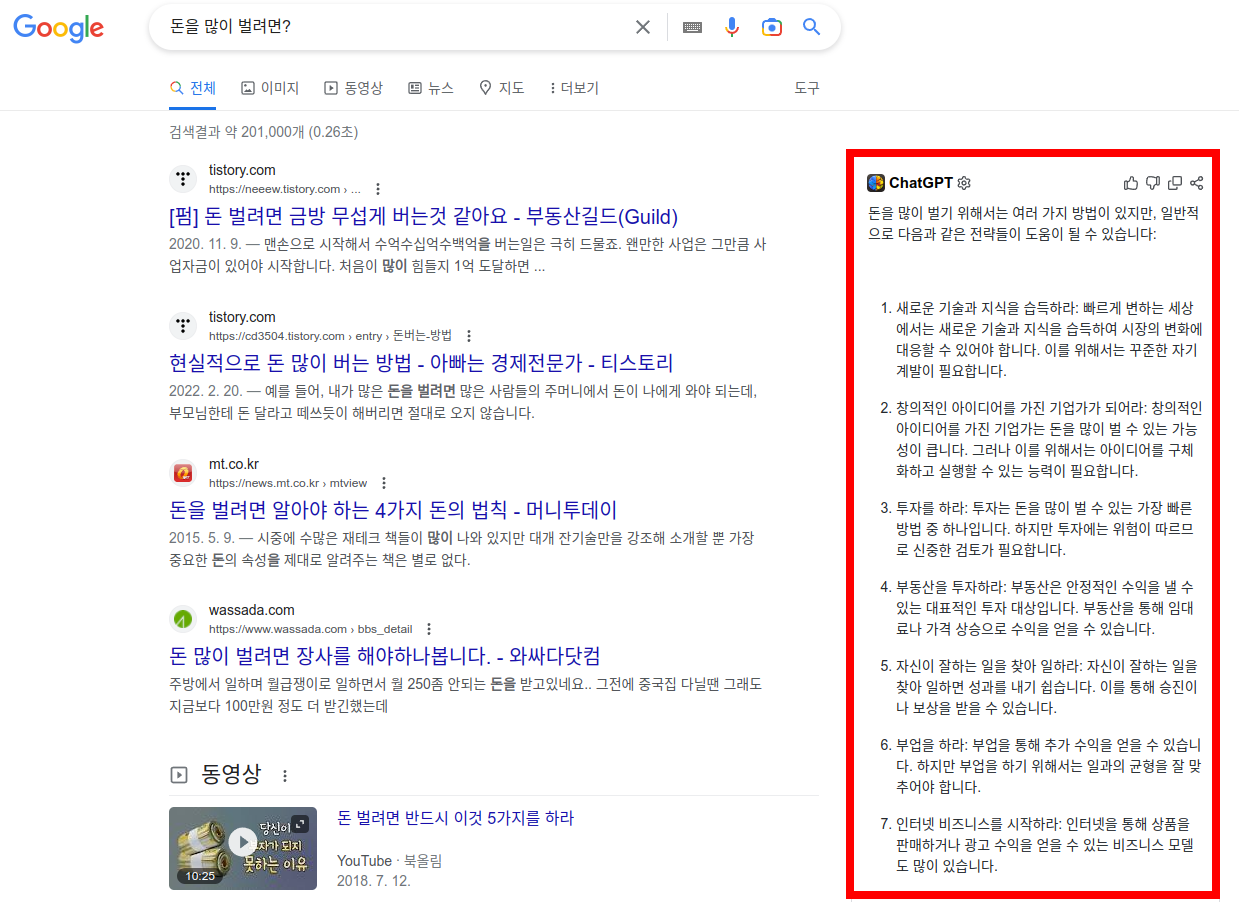
Task: Click snippet starting '2022. 2. 20. — 예를 들어'
Action: tap(465, 402)
